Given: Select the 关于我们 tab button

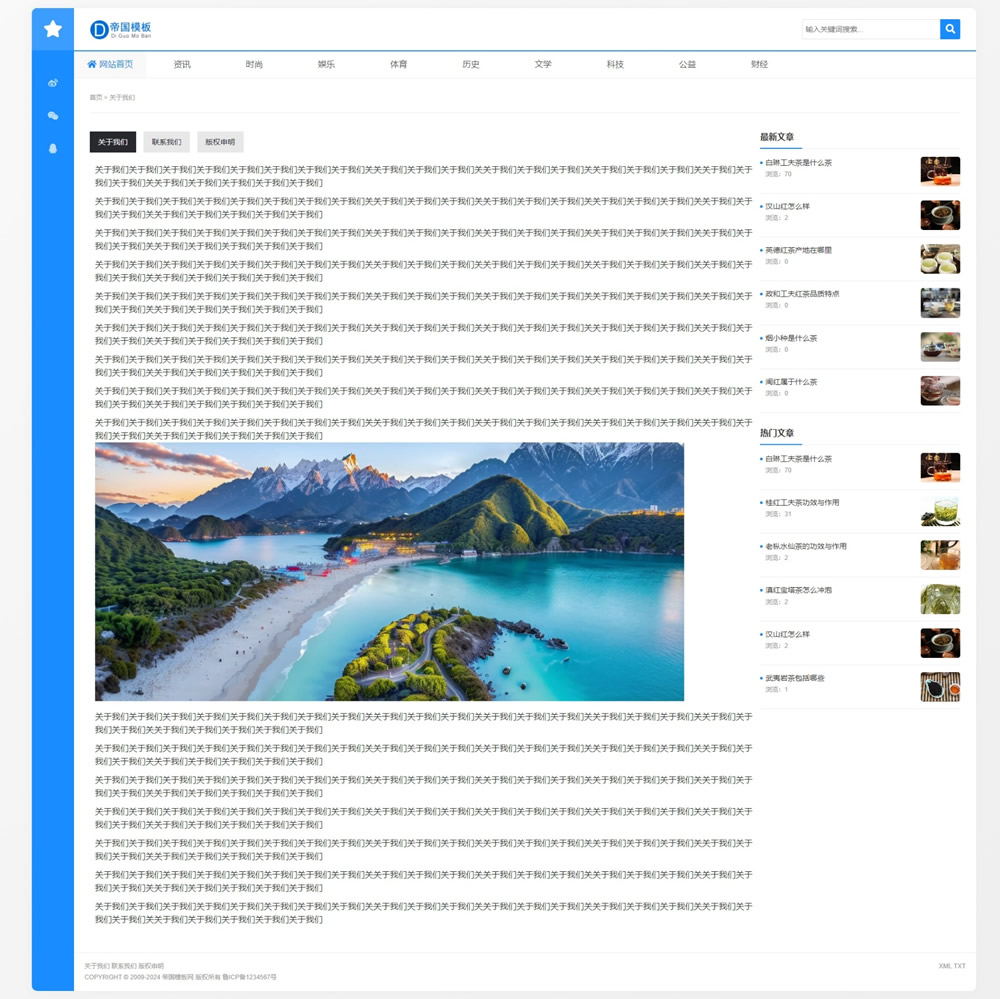Looking at the screenshot, I should [x=112, y=142].
